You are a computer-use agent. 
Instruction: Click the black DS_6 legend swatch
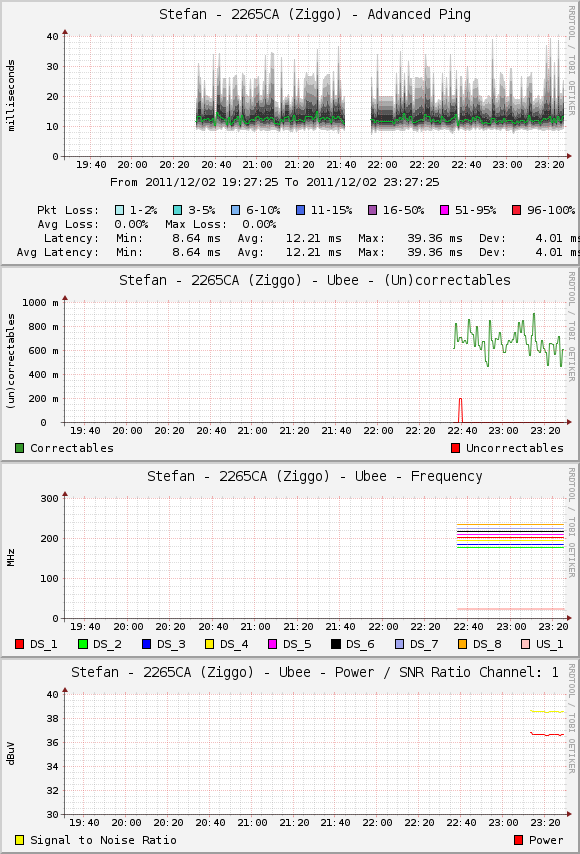coord(336,644)
